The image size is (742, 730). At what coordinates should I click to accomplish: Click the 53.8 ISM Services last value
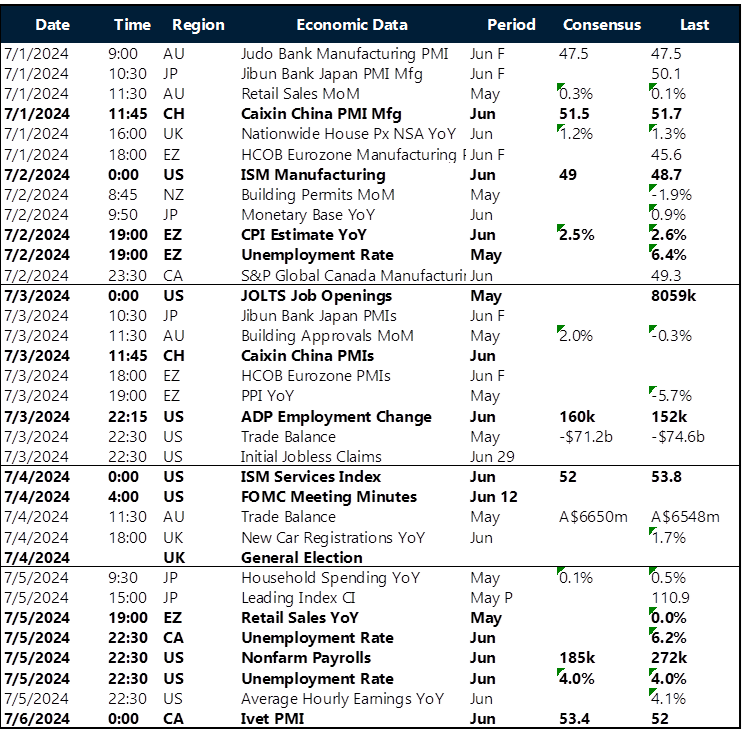pos(666,476)
